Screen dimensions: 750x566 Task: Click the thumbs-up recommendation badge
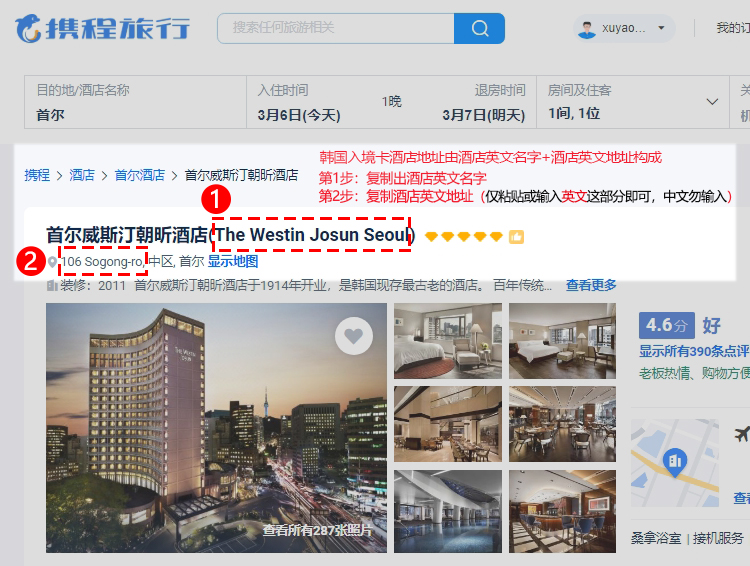pos(516,236)
